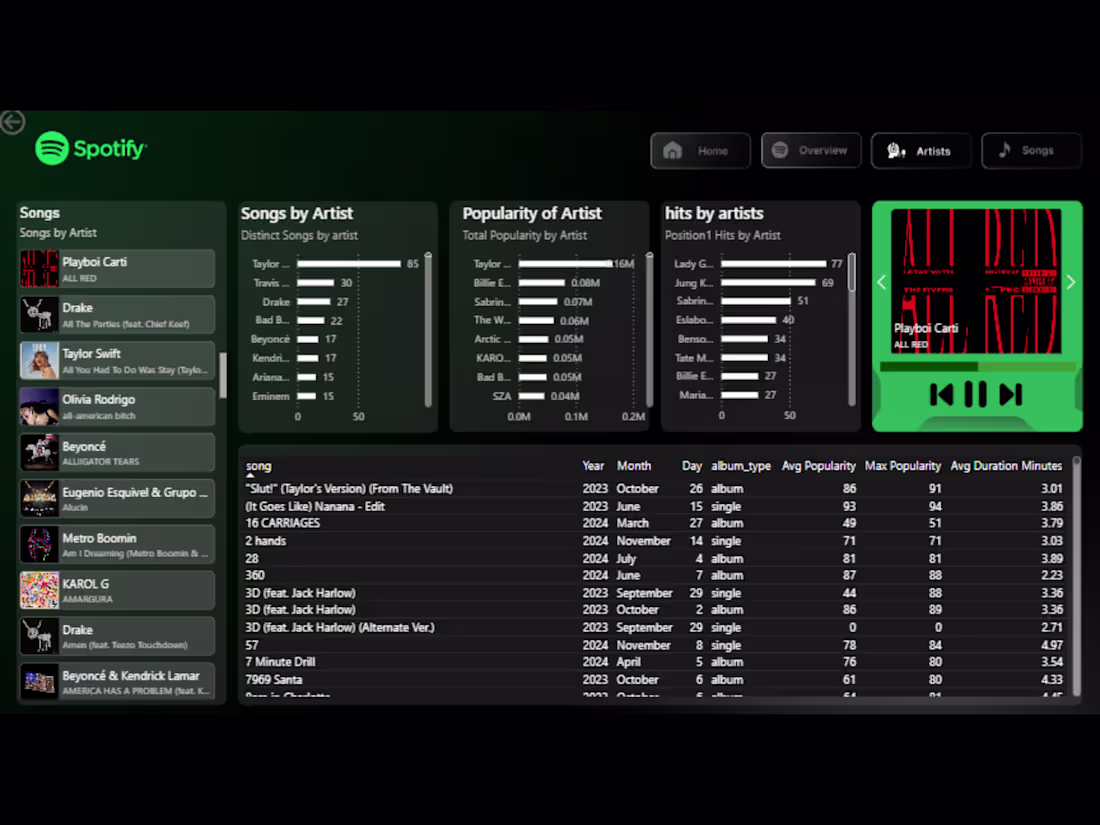Sort table by Max Popularity header
The height and width of the screenshot is (825, 1100).
click(903, 466)
